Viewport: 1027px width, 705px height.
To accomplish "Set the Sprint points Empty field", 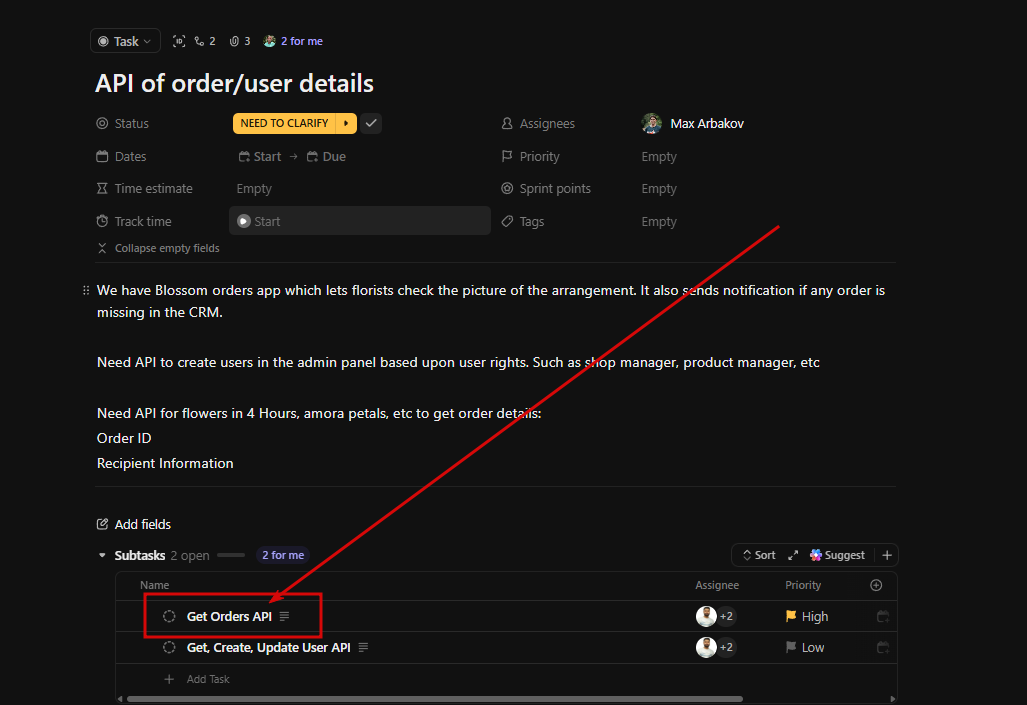I will (659, 189).
